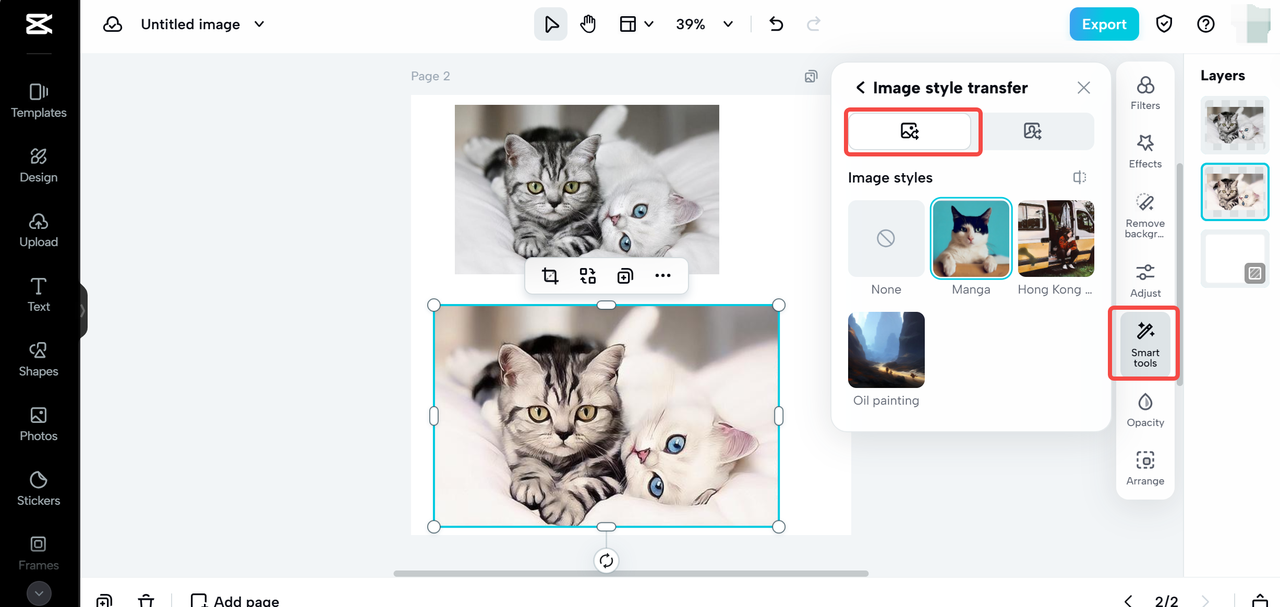Click the crop icon in floating toolbar
1280x607 pixels.
[x=550, y=276]
